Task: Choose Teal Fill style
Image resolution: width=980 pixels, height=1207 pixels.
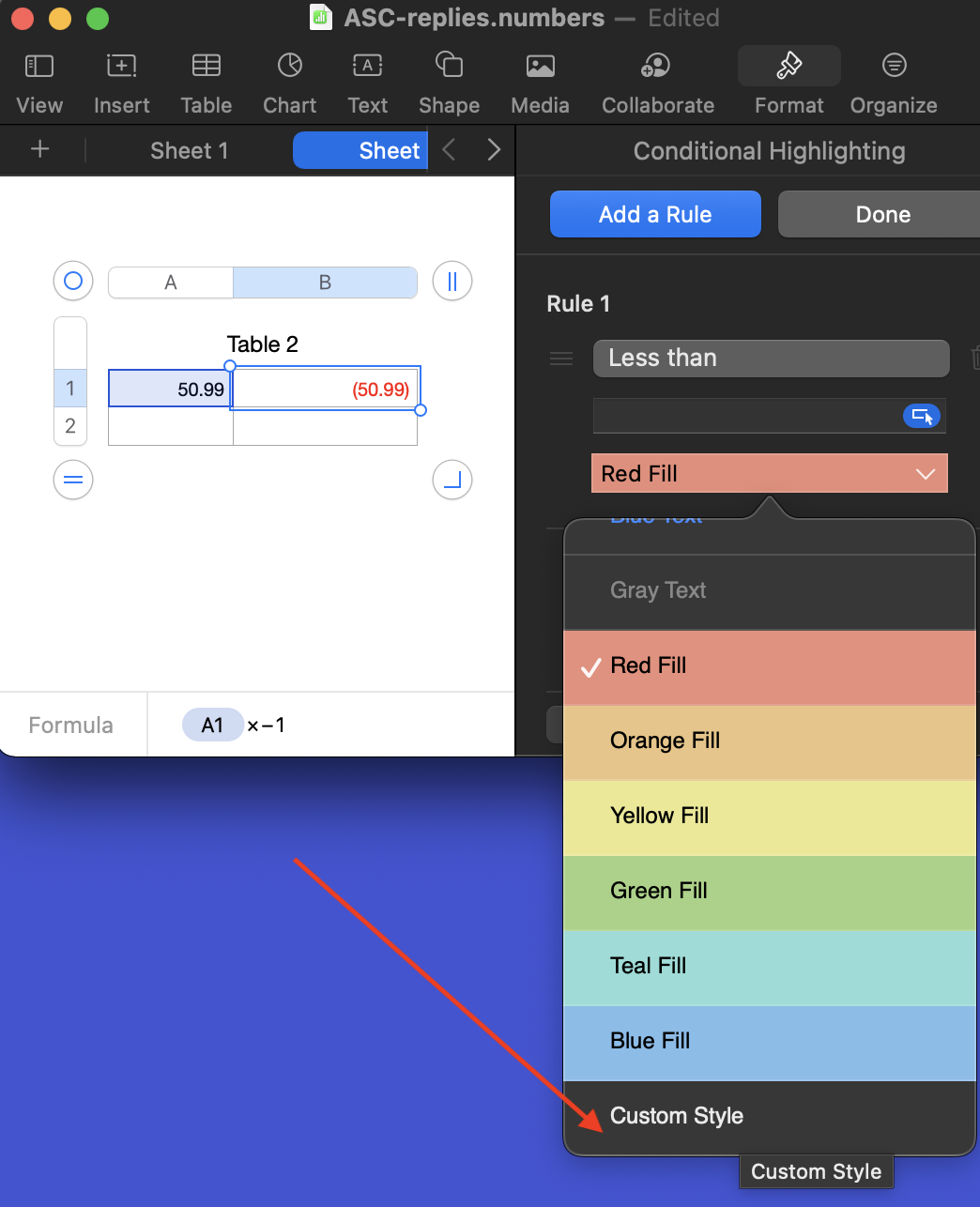Action: tap(770, 968)
